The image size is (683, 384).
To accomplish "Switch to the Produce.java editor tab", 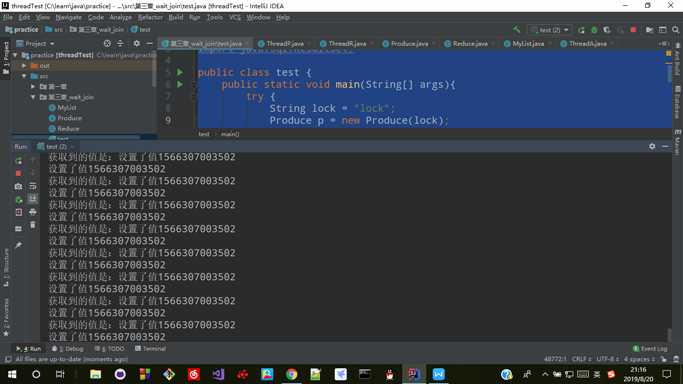I will click(409, 44).
